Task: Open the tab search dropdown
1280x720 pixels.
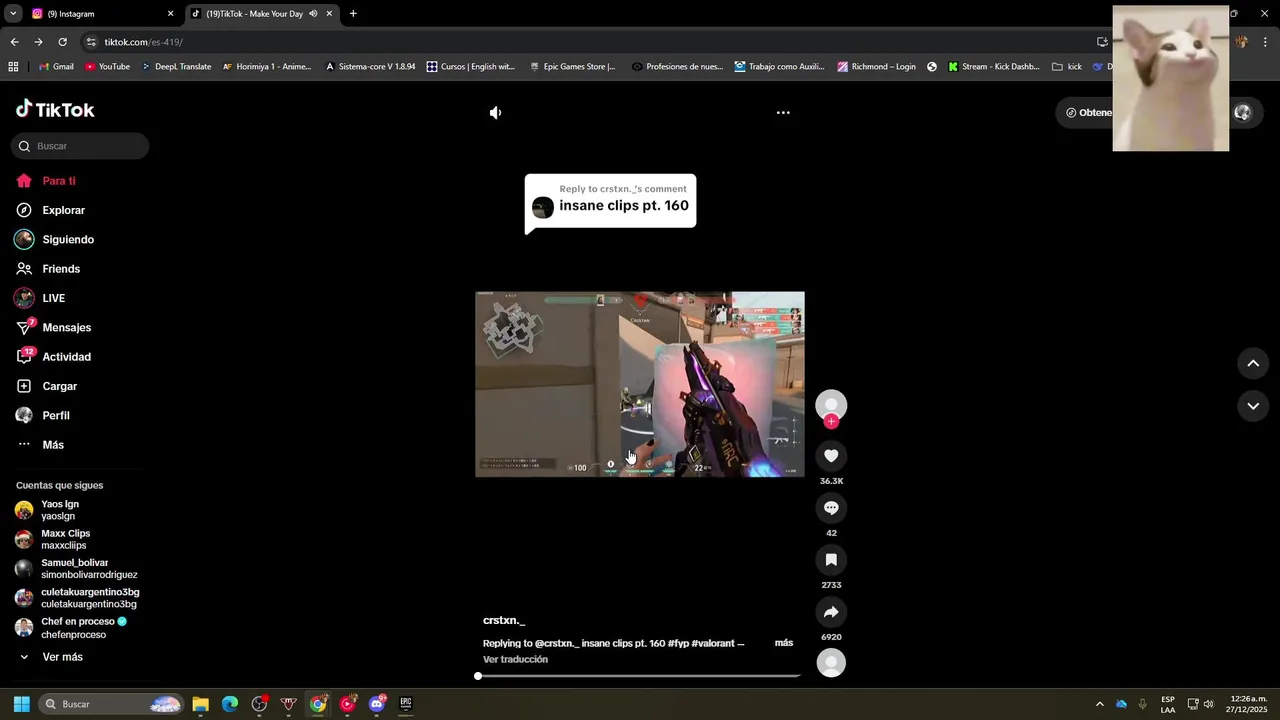Action: (x=13, y=14)
